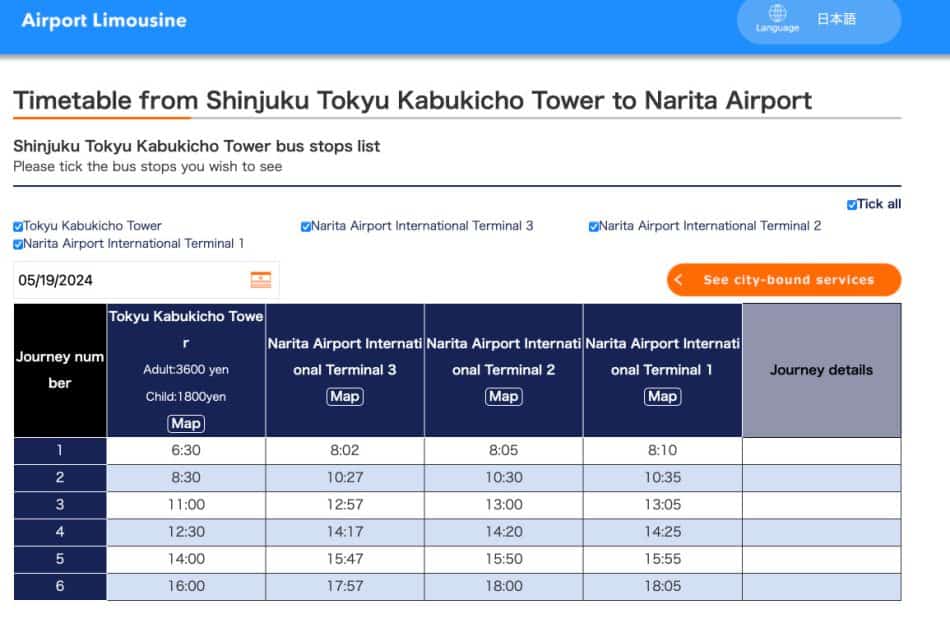Select journey number 6 row
Viewport: 950px width, 628px height.
(x=60, y=587)
